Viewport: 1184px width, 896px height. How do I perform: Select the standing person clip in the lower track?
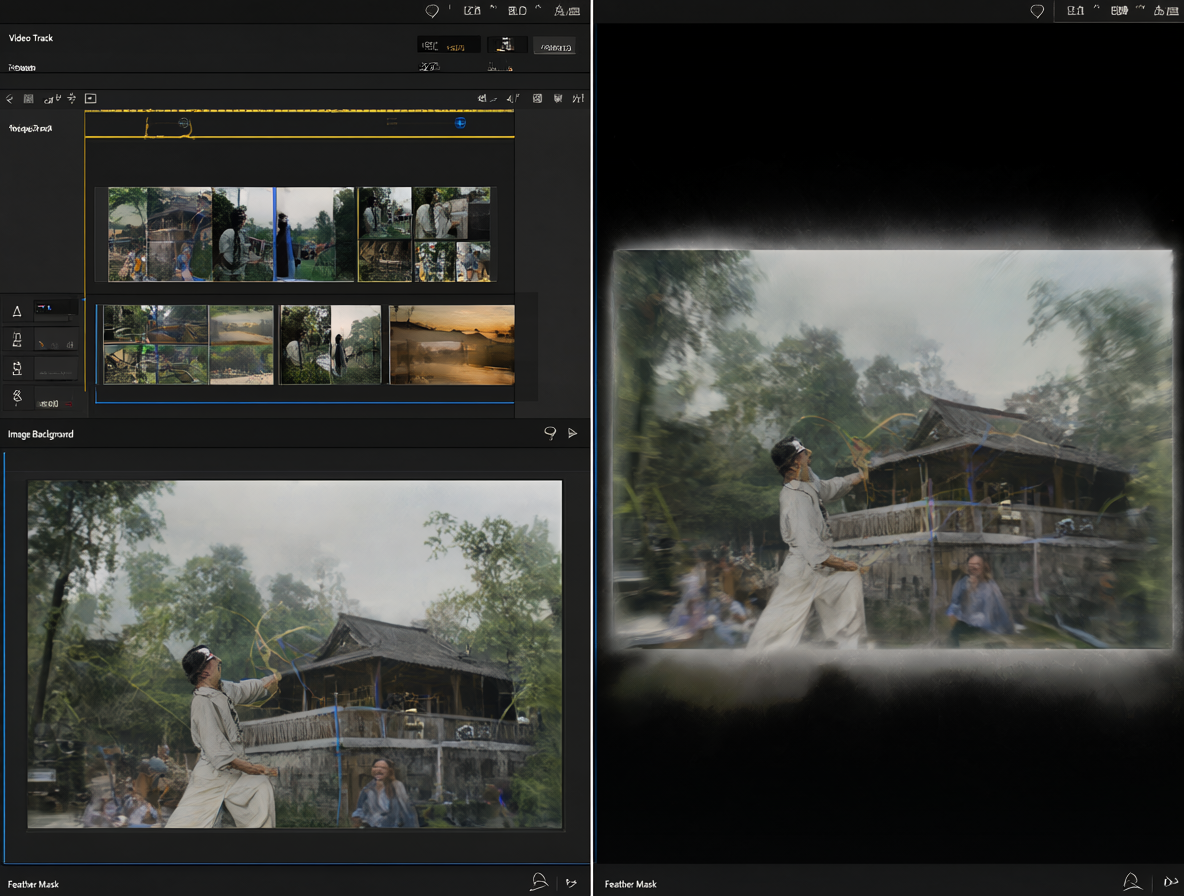(331, 345)
